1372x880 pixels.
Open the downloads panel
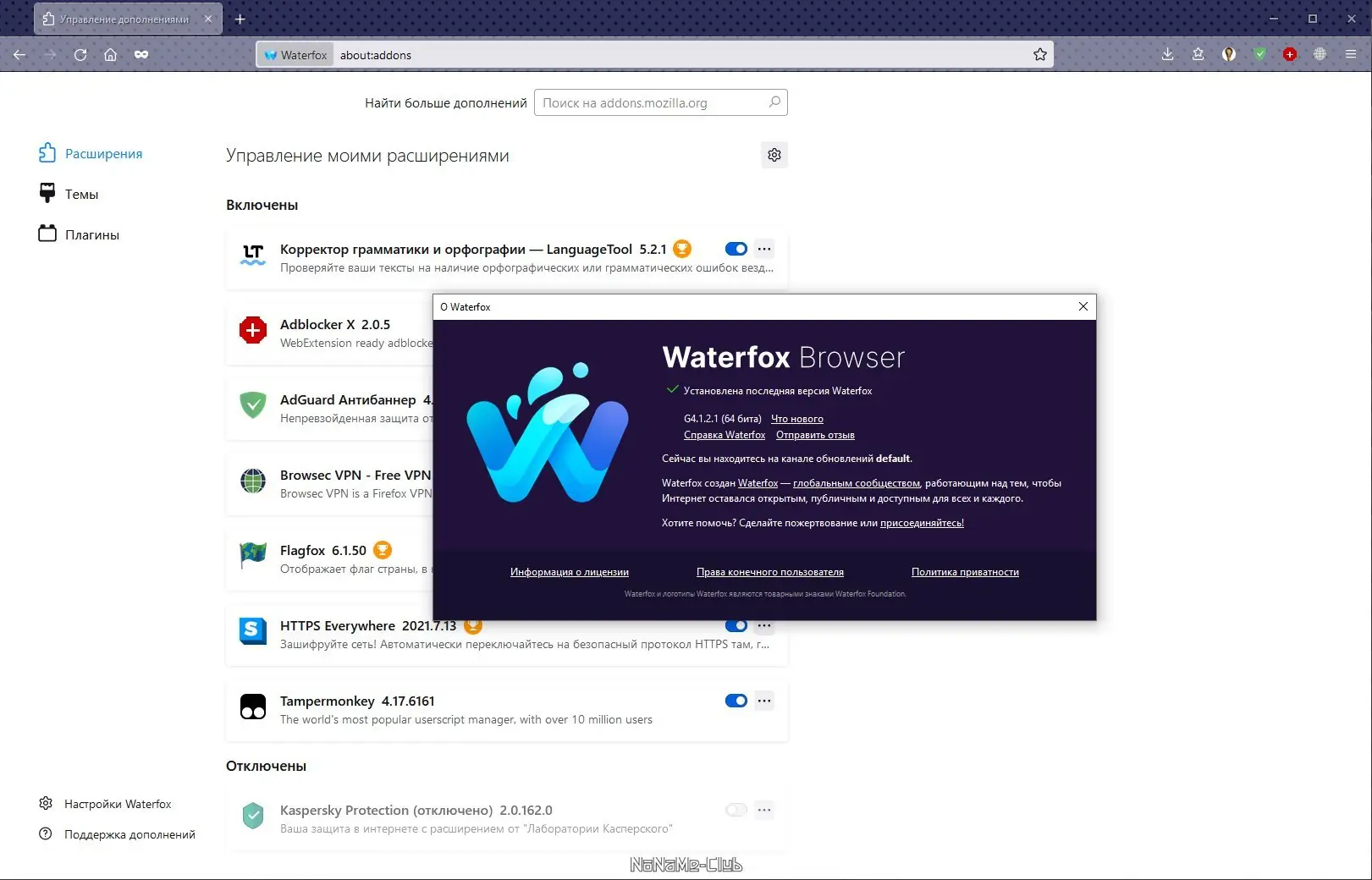coord(1168,55)
